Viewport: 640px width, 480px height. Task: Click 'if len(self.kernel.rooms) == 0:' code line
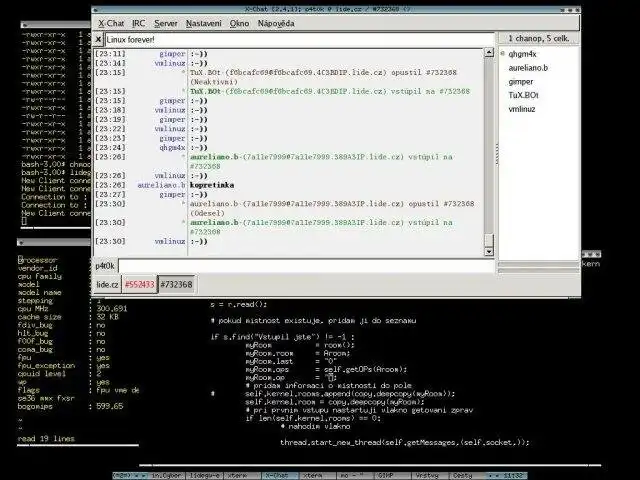tap(313, 418)
